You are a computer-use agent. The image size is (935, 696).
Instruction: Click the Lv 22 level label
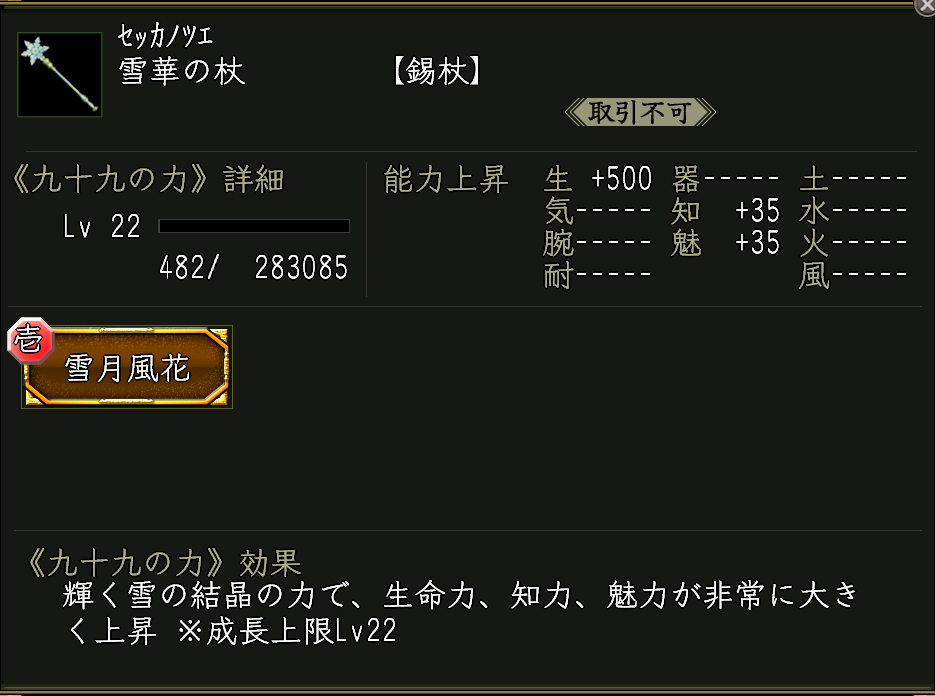[102, 227]
